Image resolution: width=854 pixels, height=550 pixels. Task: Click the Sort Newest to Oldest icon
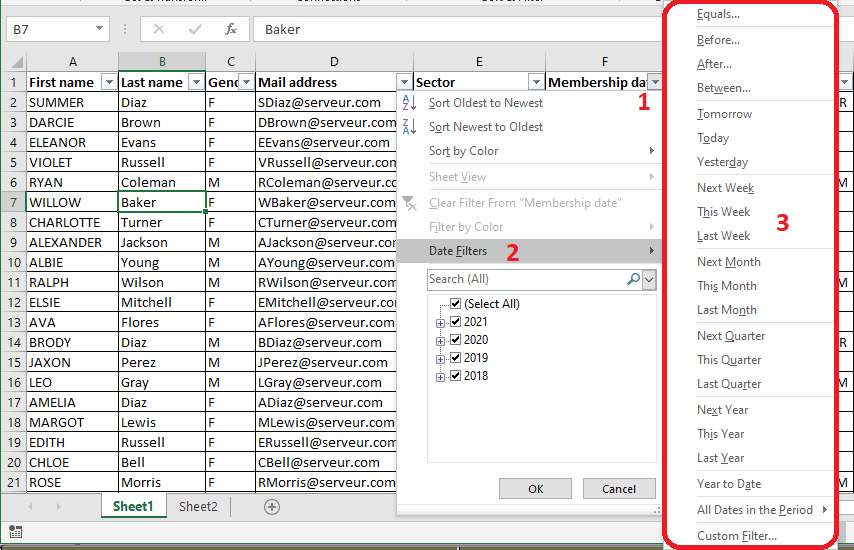click(x=409, y=127)
